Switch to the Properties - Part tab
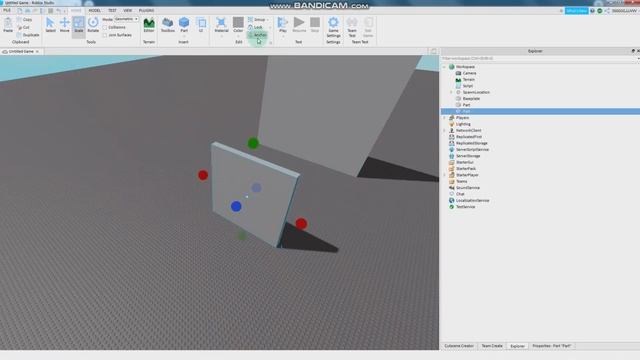Screen dimensions: 640x360 click(x=551, y=346)
